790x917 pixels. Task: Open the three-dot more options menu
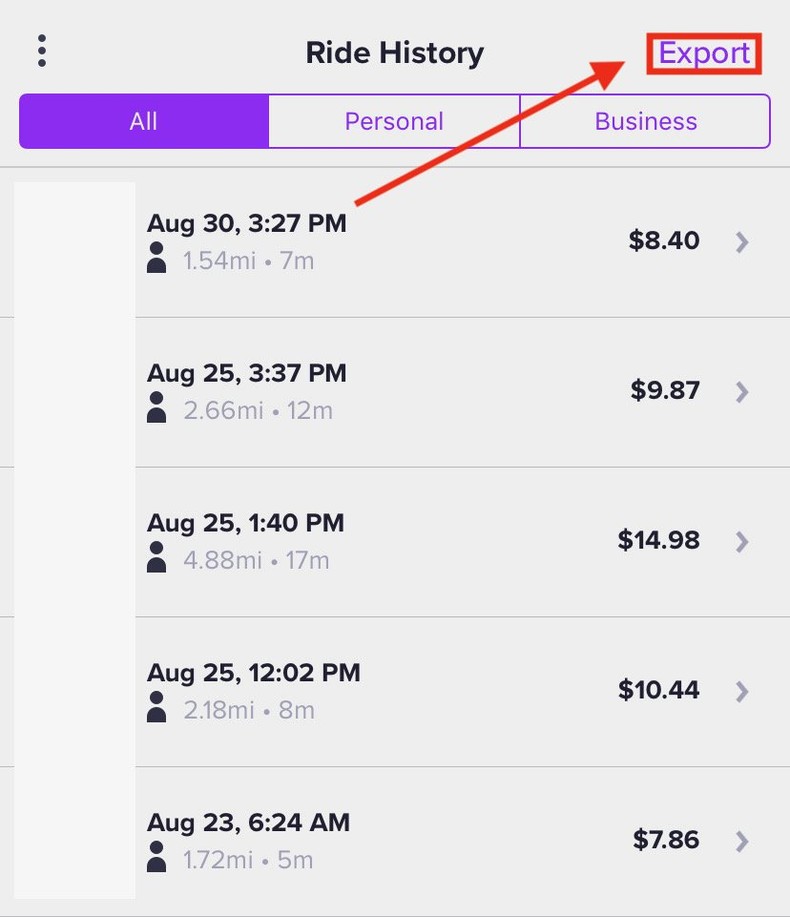coord(41,51)
